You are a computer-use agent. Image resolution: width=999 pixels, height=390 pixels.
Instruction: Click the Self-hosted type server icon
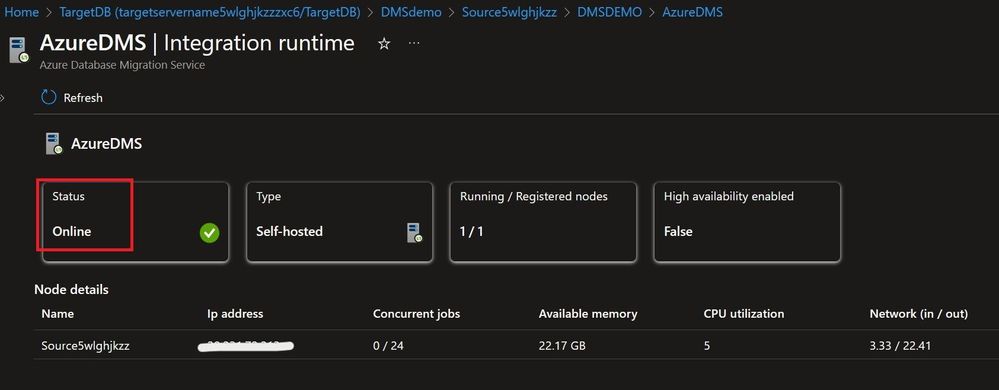414,233
